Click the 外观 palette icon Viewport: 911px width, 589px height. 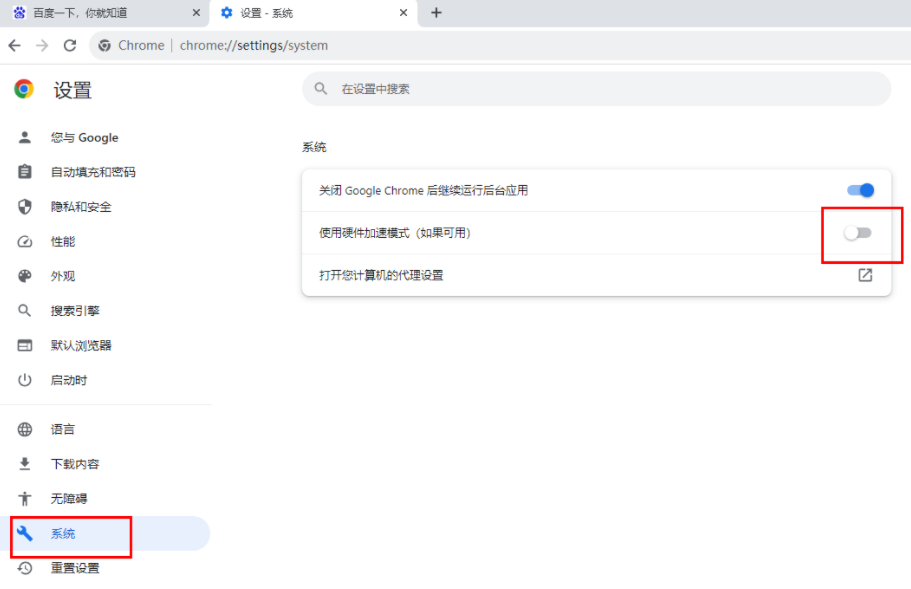click(x=24, y=276)
